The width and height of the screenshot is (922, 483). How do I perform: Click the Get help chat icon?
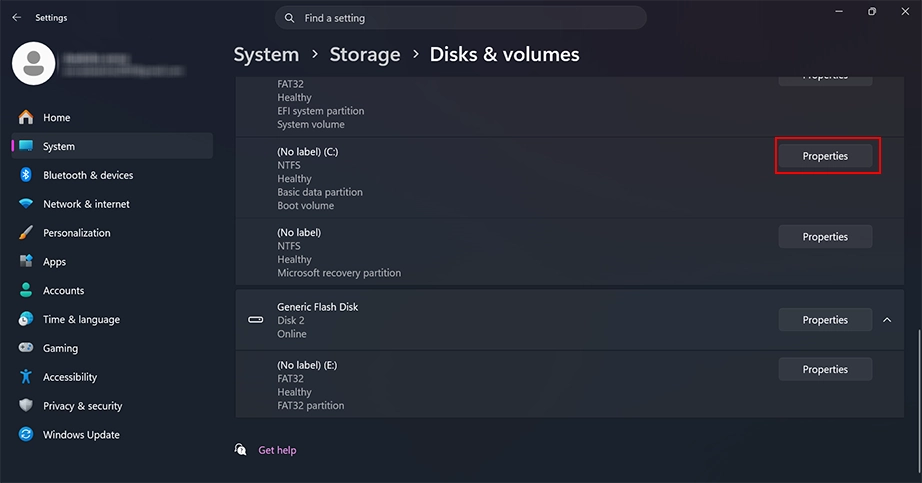coord(240,450)
